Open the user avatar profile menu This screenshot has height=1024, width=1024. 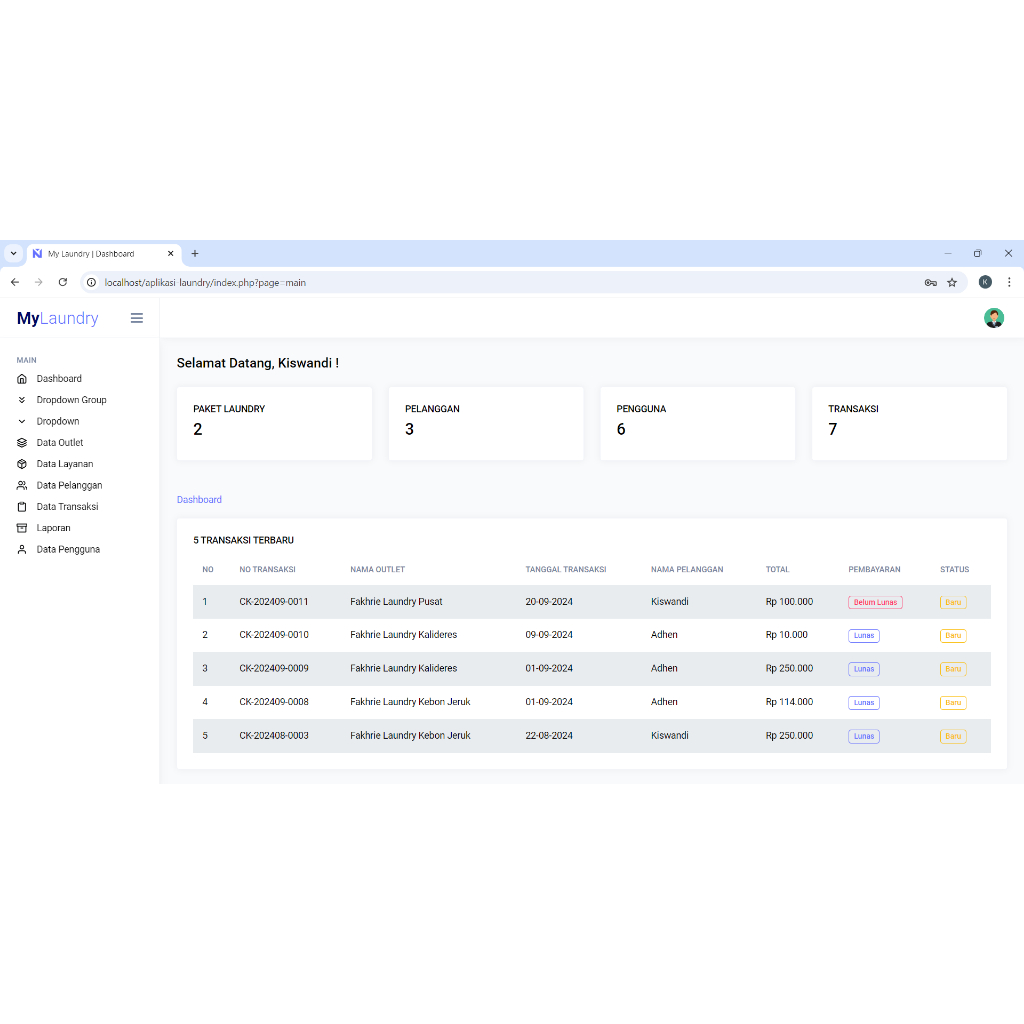click(993, 318)
